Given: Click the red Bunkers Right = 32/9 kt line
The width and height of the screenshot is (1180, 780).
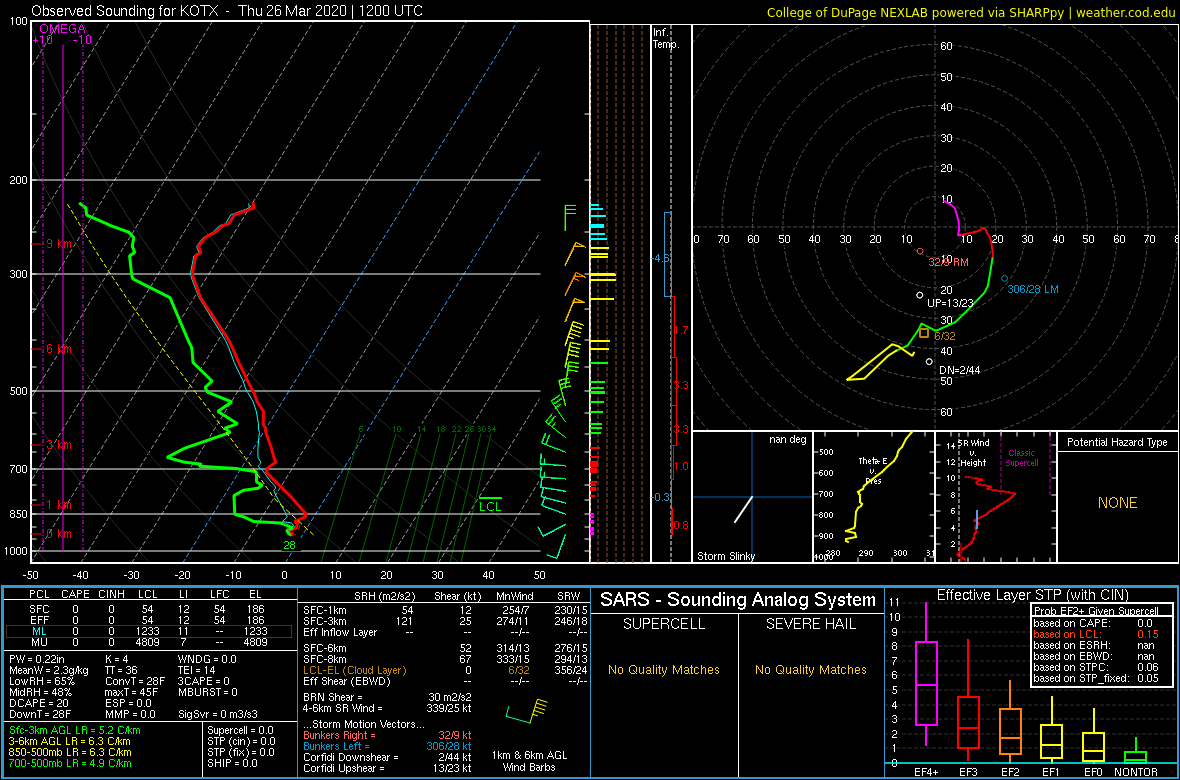Looking at the screenshot, I should tap(387, 735).
